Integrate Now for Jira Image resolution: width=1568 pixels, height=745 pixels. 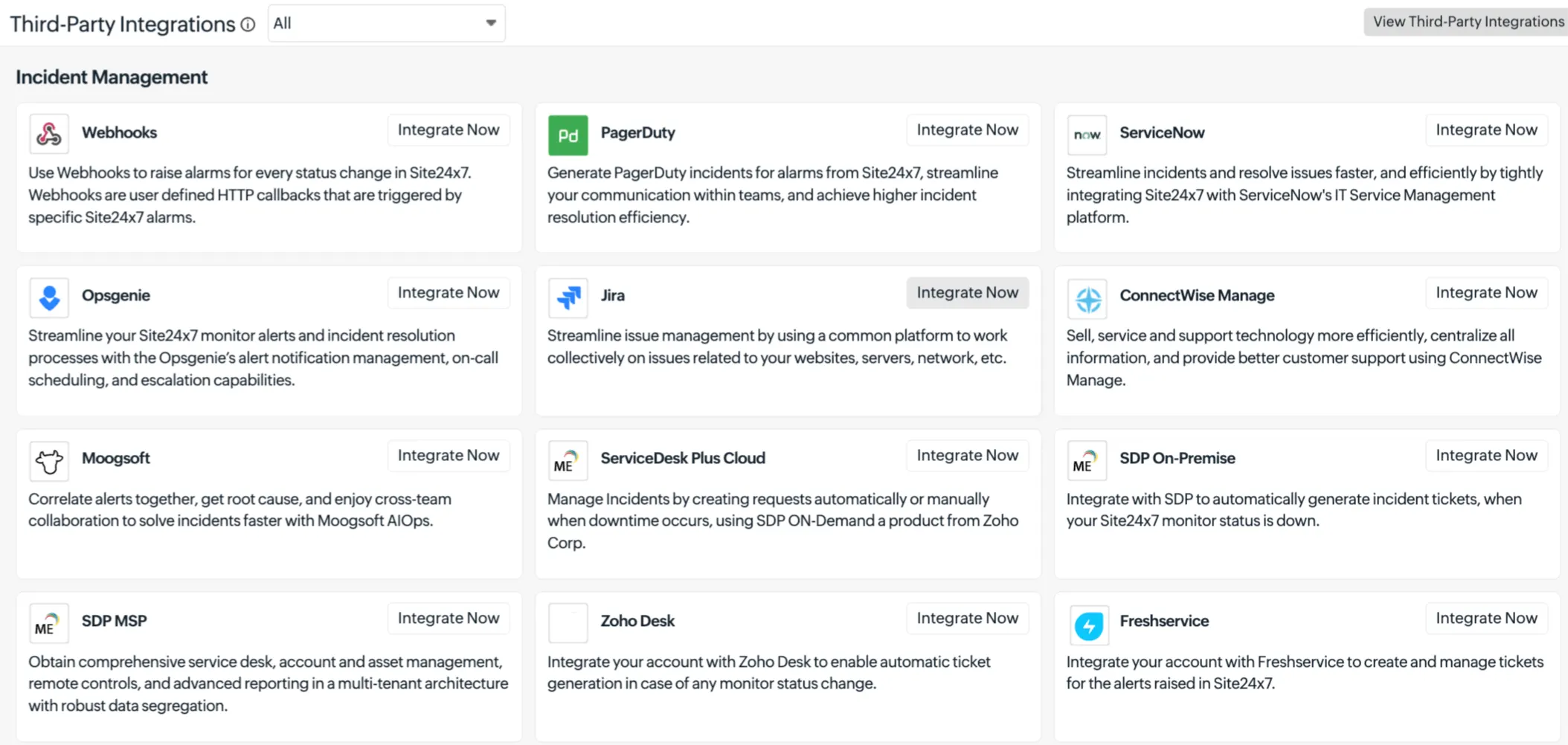(967, 293)
